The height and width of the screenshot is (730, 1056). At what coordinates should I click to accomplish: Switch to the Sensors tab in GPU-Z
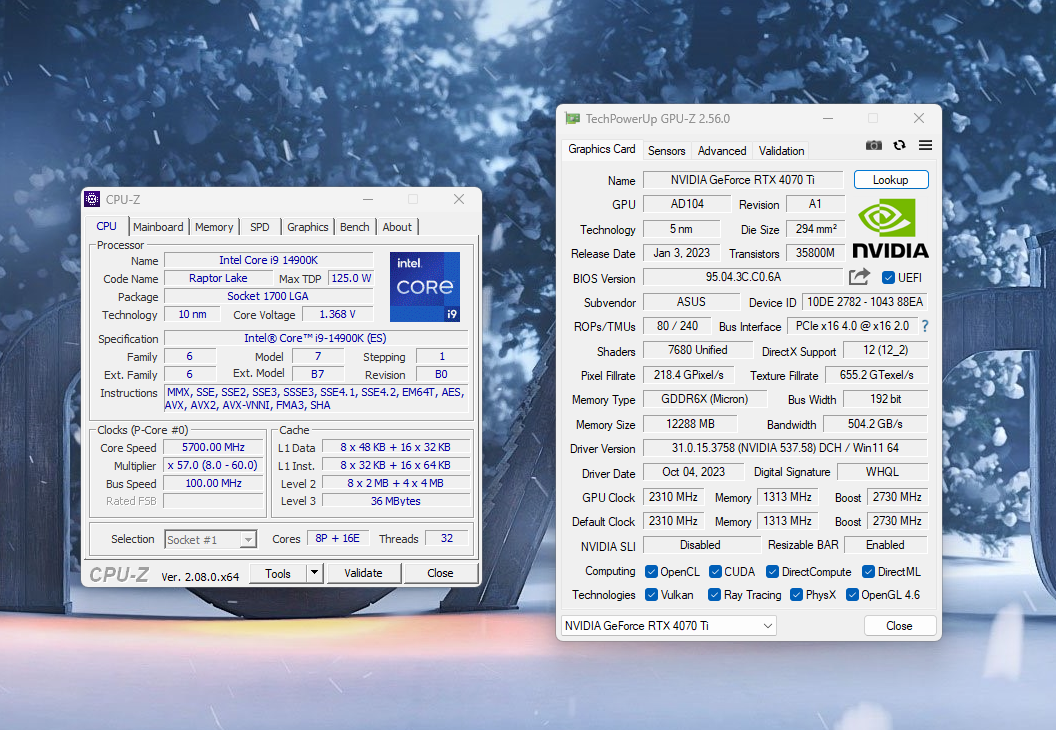[667, 151]
